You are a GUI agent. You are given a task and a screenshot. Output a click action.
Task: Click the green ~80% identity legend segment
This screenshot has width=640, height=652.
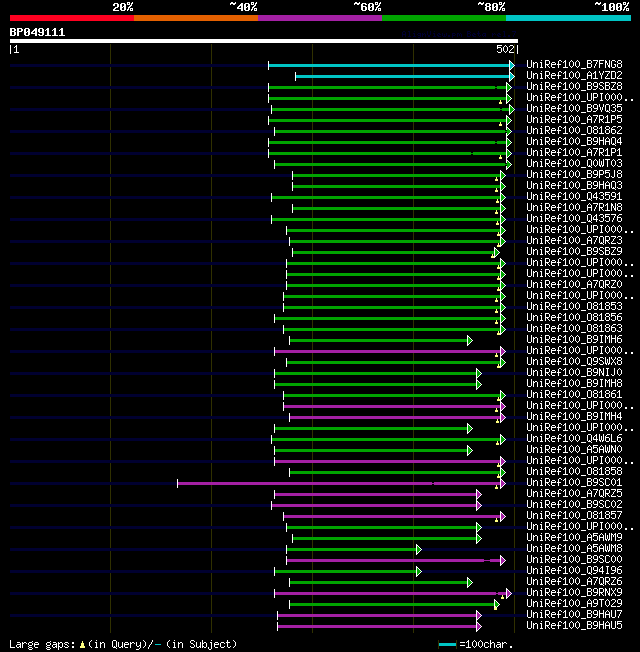tap(444, 18)
